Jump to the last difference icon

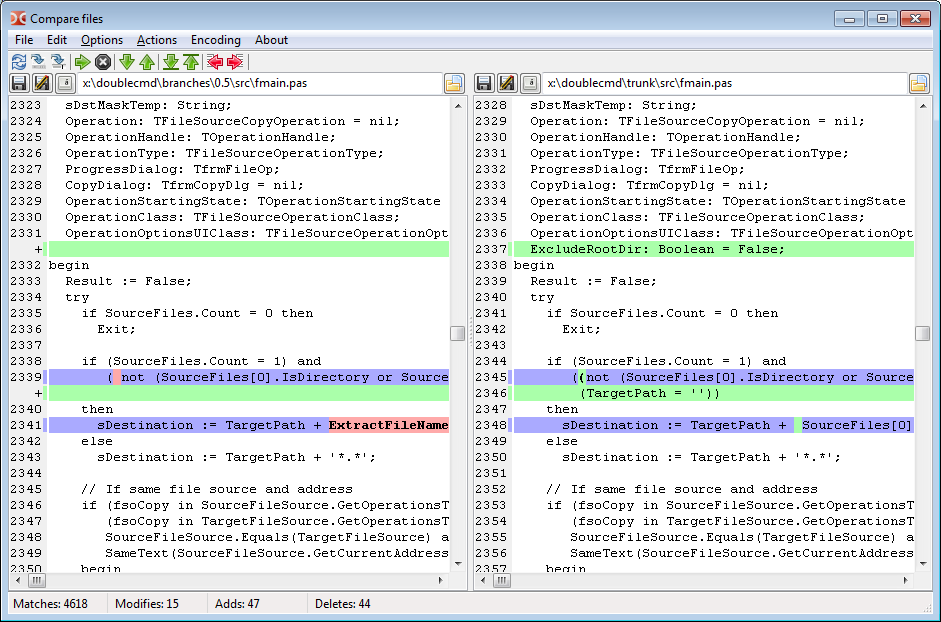tap(171, 62)
